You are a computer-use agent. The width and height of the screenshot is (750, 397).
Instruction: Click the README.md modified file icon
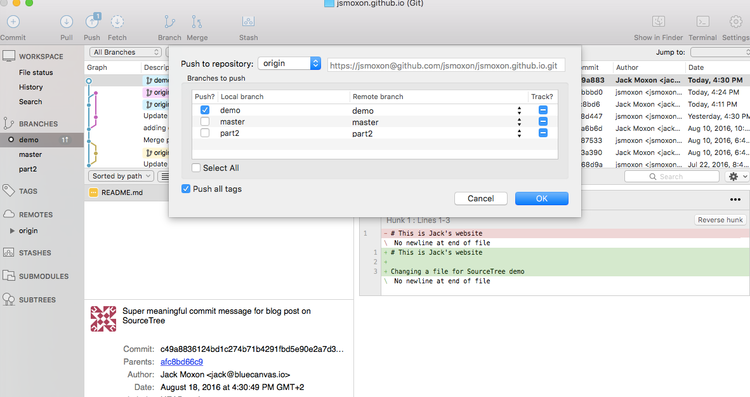94,192
